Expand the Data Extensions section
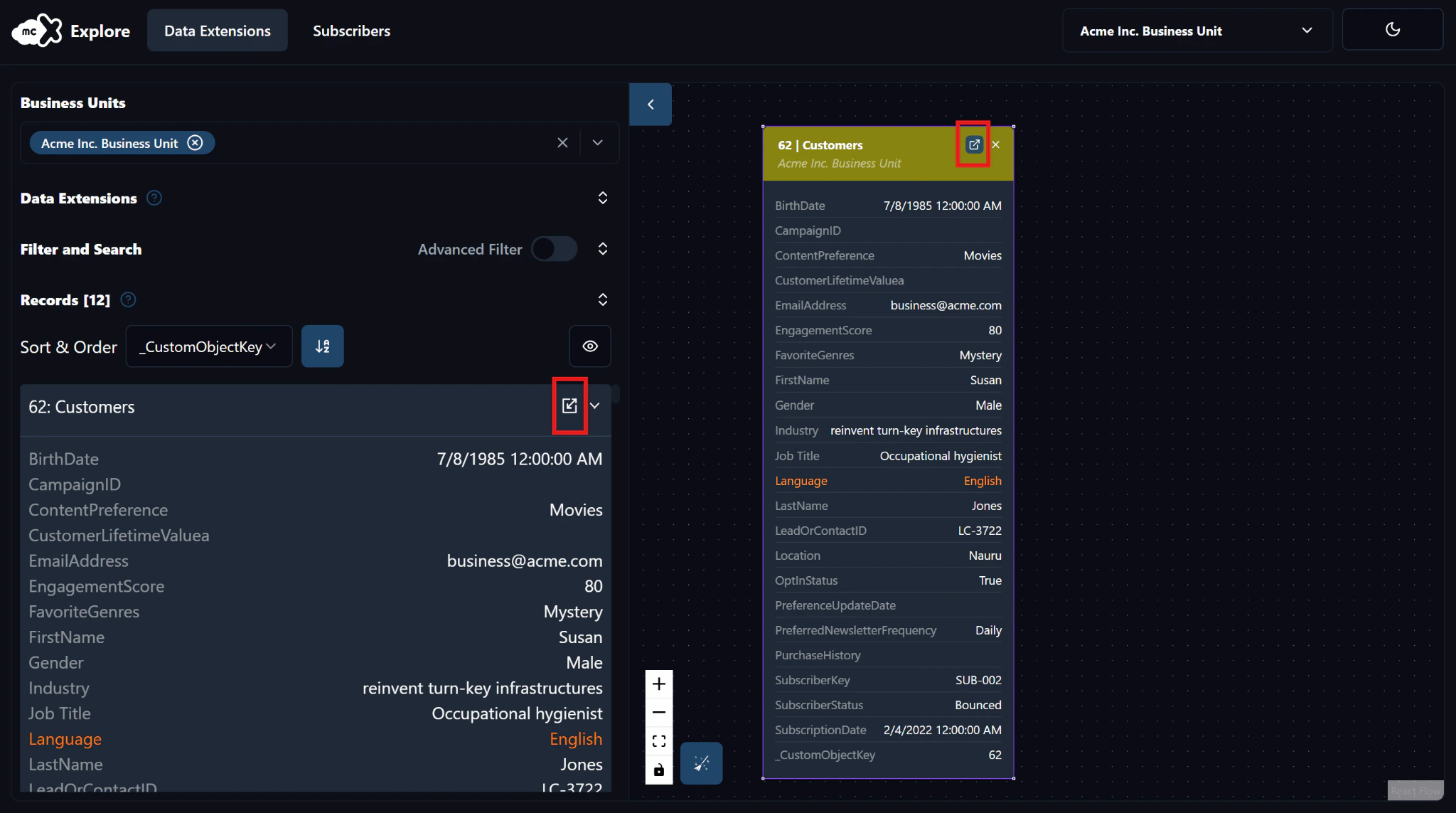Image resolution: width=1456 pixels, height=813 pixels. tap(603, 198)
